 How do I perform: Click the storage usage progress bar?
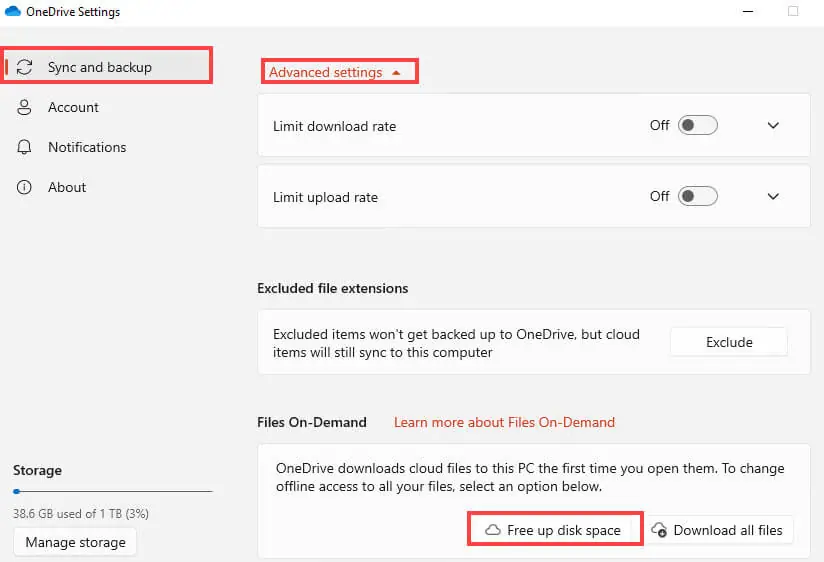pyautogui.click(x=113, y=492)
